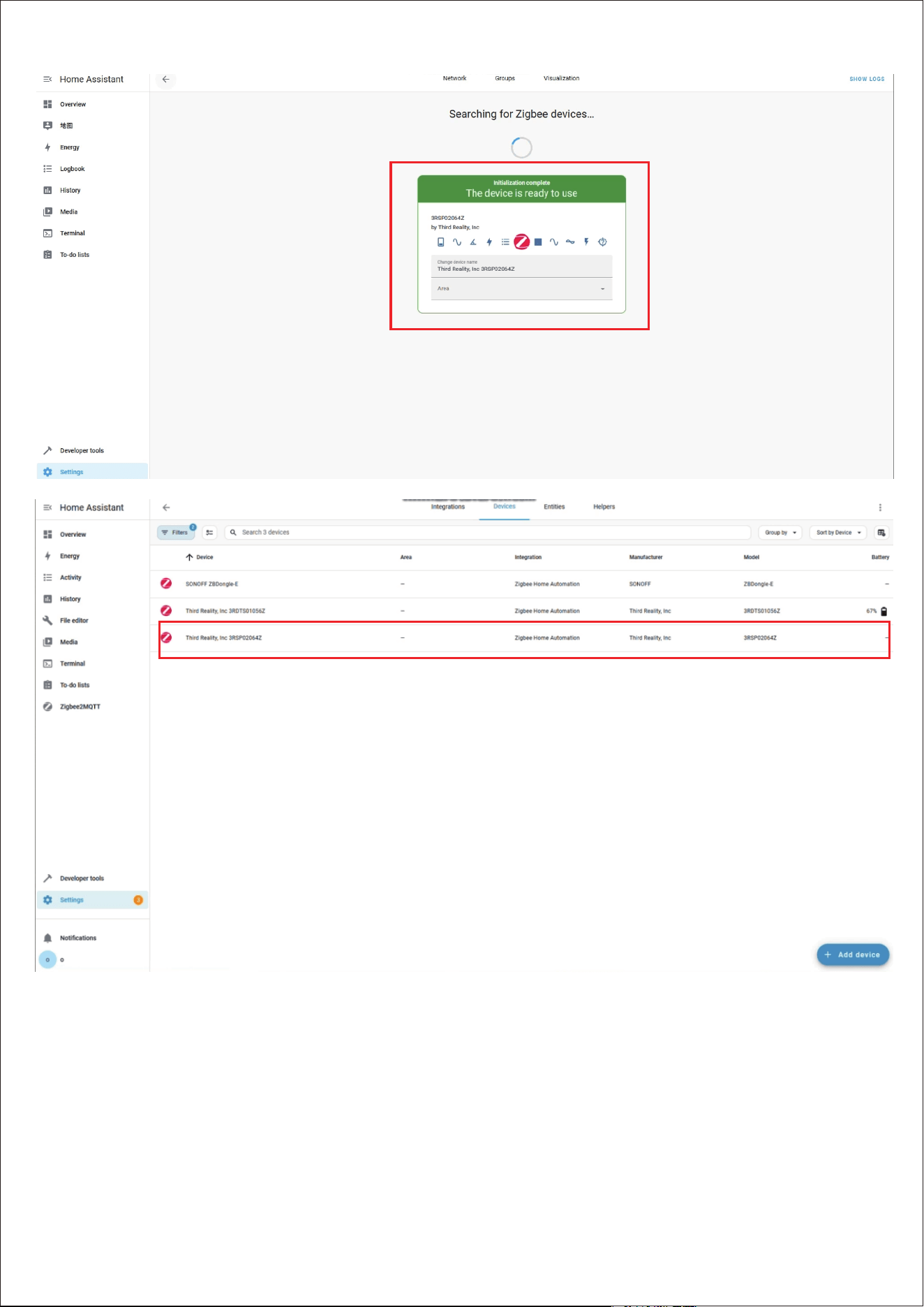Open Settings with the orange badge on Devices page
Screen dimensions: 924x1307
pos(92,900)
